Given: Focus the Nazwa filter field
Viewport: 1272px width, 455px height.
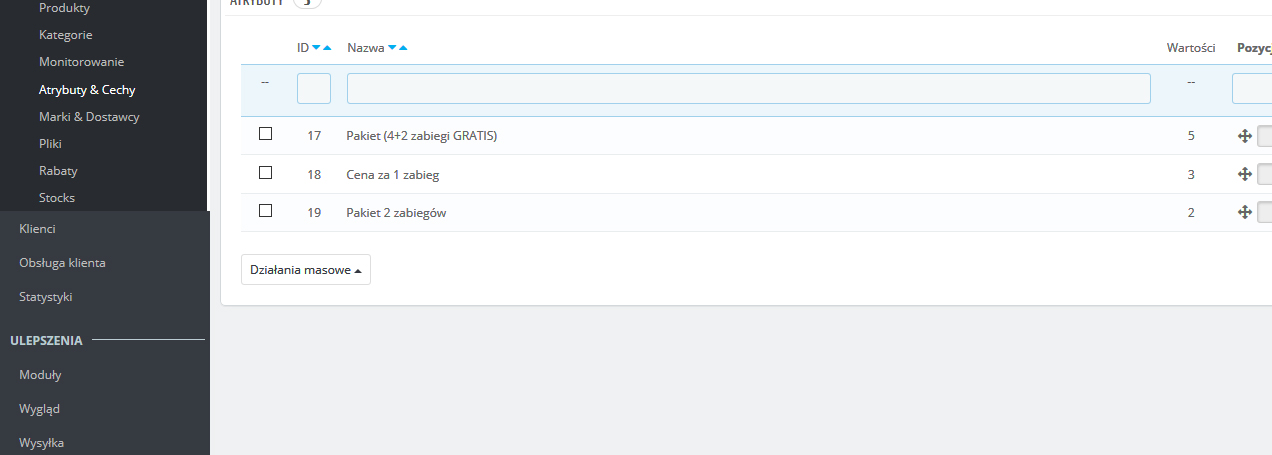Looking at the screenshot, I should (748, 88).
